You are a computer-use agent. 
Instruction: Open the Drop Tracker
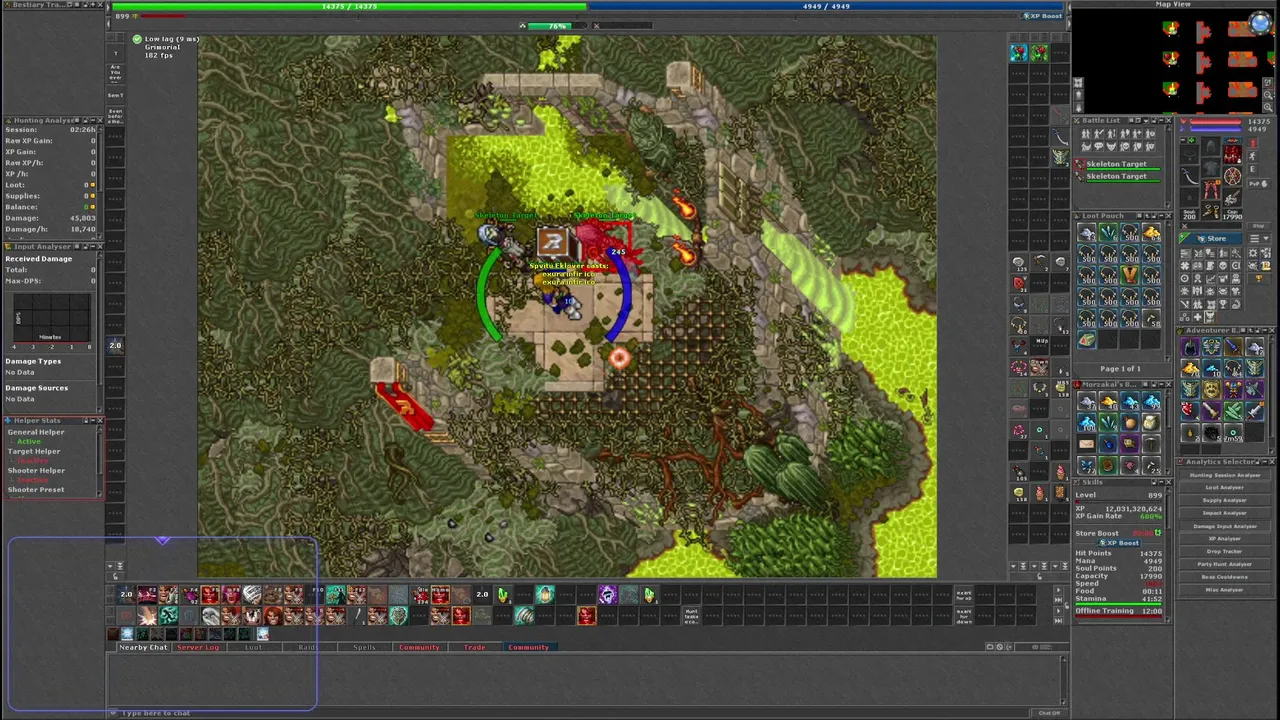(1224, 551)
